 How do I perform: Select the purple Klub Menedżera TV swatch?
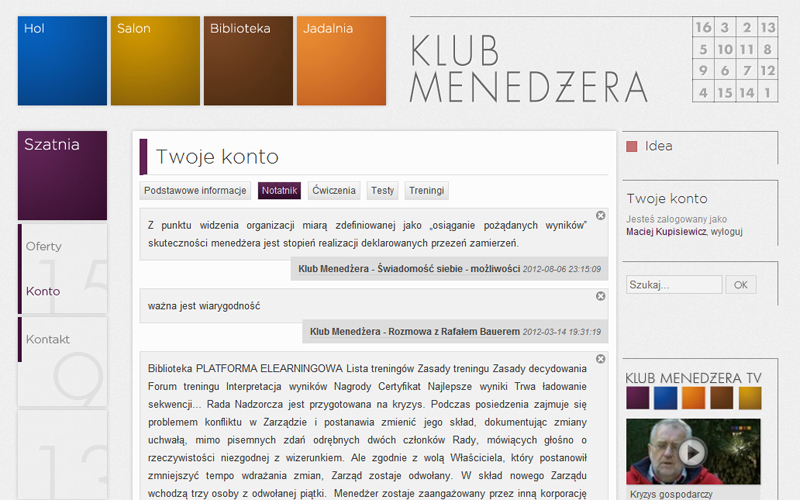tap(637, 397)
